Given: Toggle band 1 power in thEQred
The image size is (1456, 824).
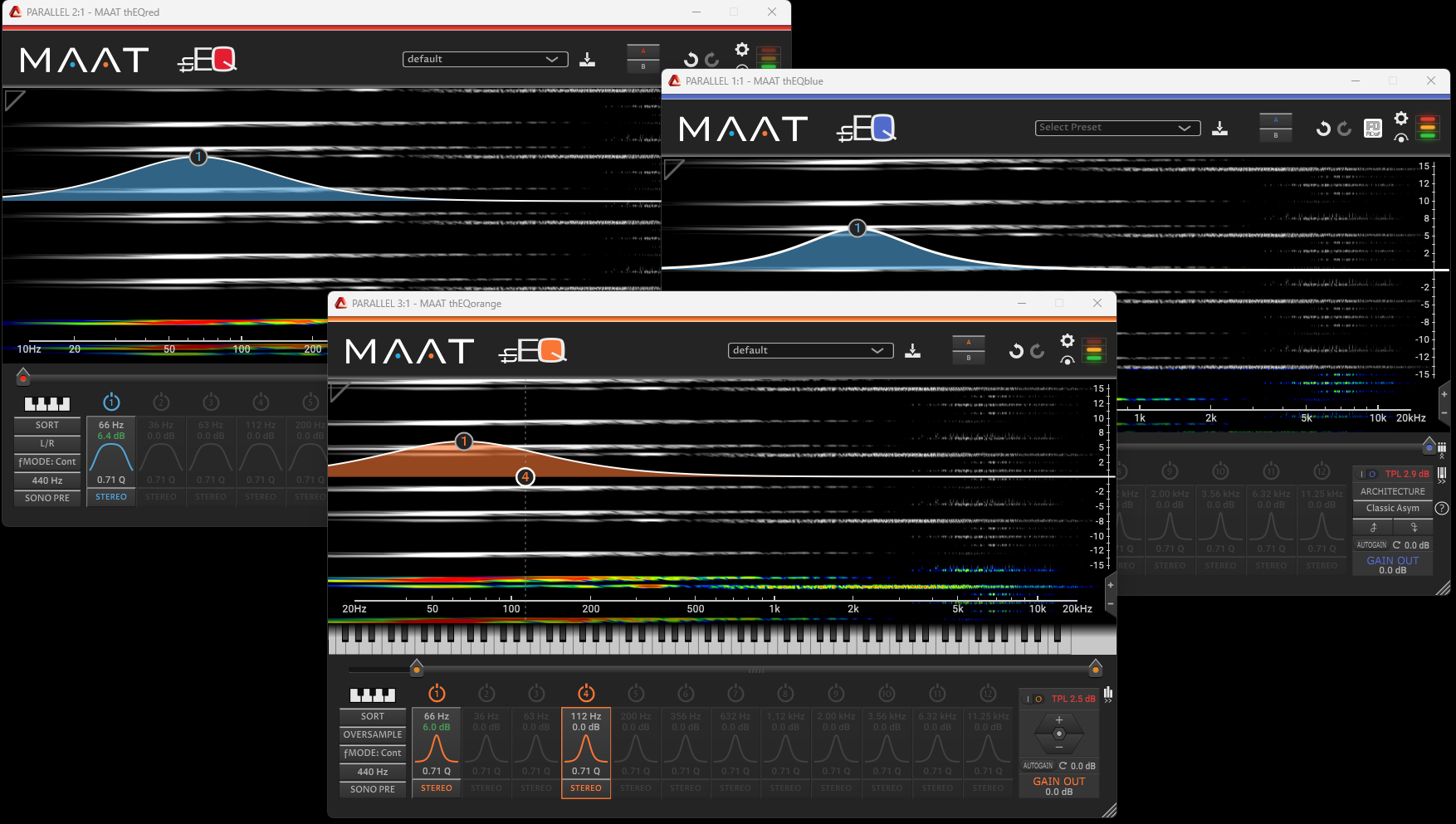Looking at the screenshot, I should coord(111,402).
